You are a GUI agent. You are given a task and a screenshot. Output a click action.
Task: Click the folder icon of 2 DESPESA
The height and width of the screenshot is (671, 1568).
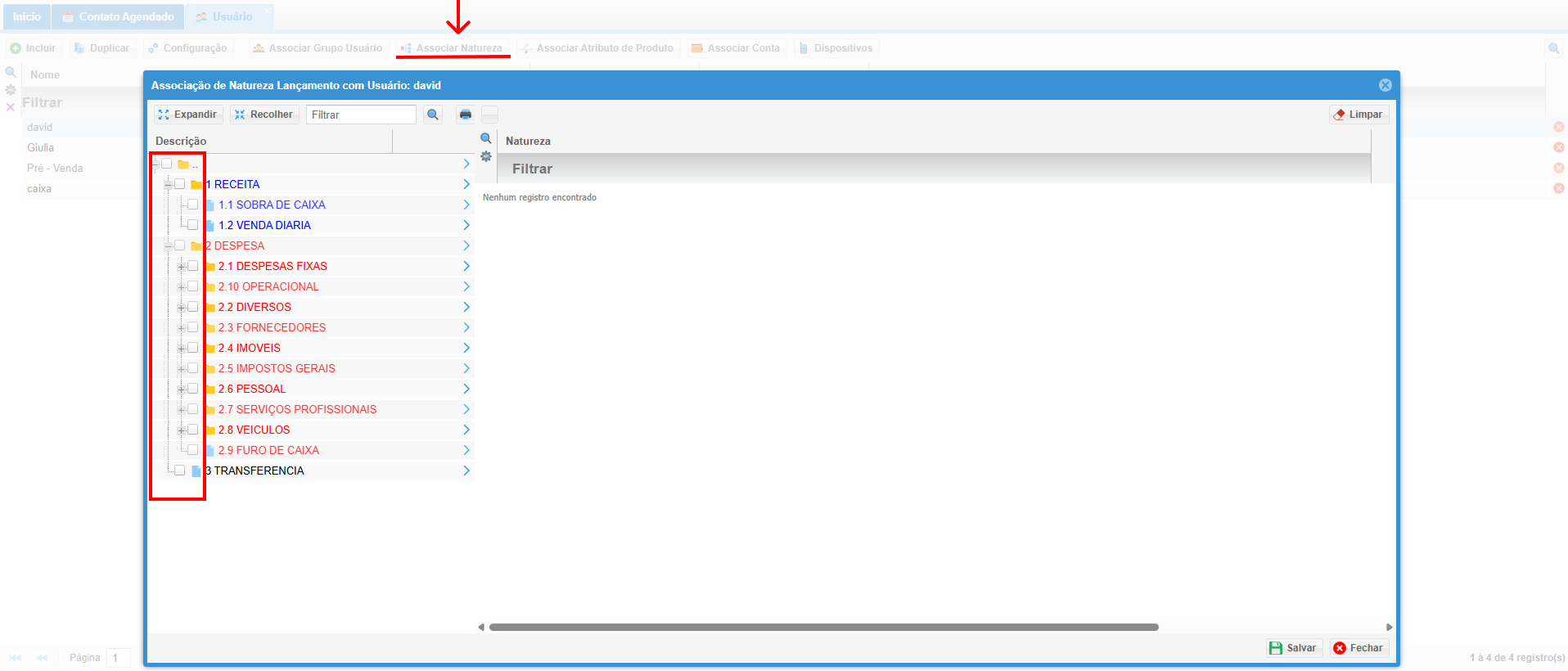[196, 246]
